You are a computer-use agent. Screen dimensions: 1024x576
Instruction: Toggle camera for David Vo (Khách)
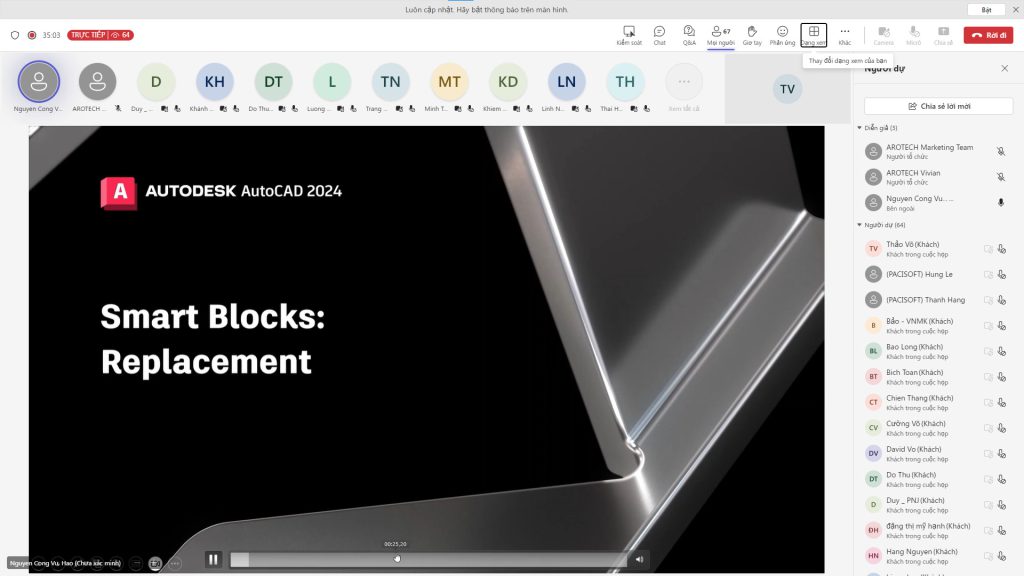(x=988, y=453)
